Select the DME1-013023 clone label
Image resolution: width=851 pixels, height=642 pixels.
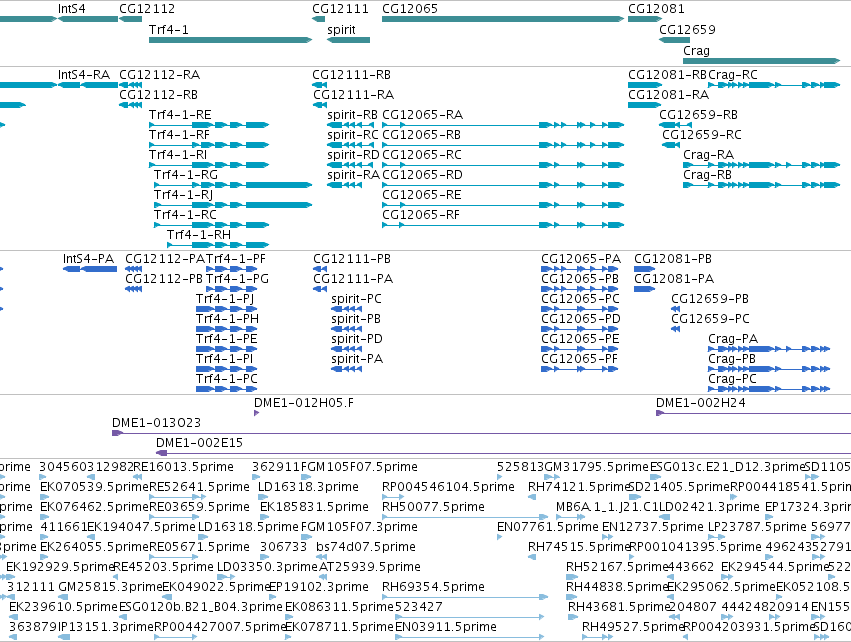tap(156, 423)
